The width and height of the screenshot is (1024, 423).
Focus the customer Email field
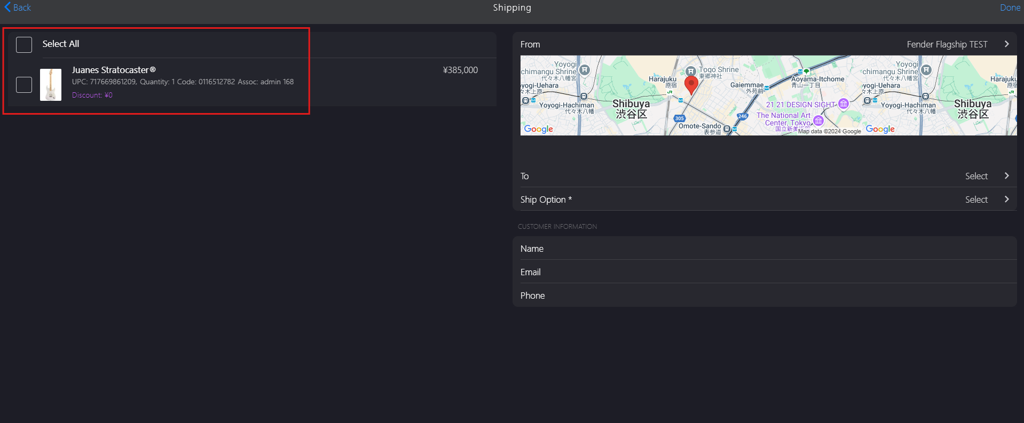765,272
